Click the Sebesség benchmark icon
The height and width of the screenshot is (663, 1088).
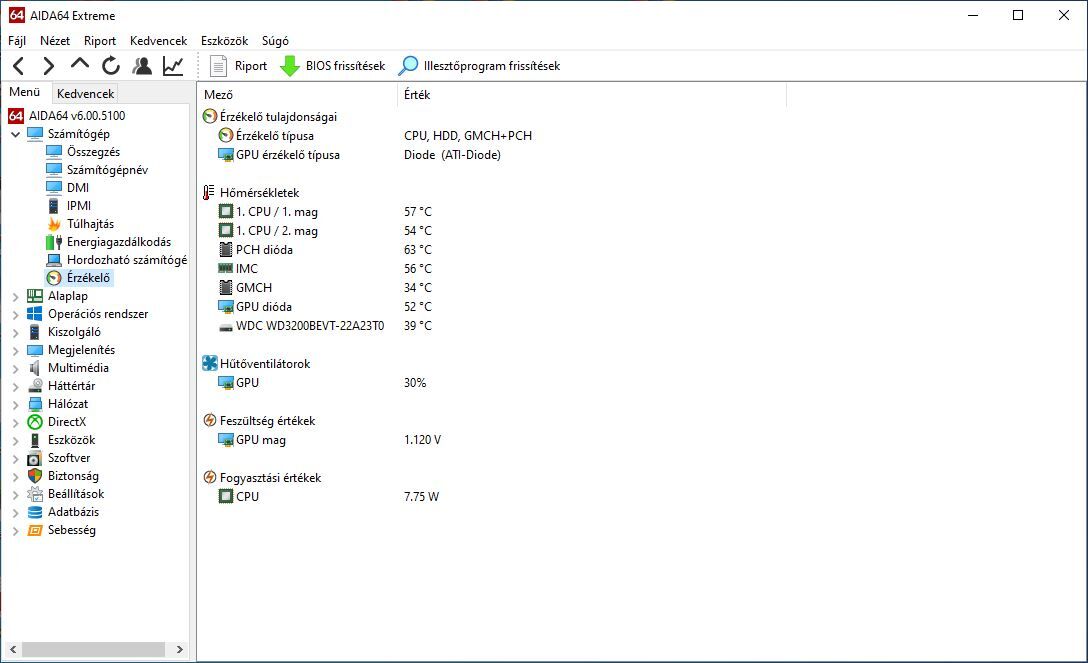click(35, 530)
